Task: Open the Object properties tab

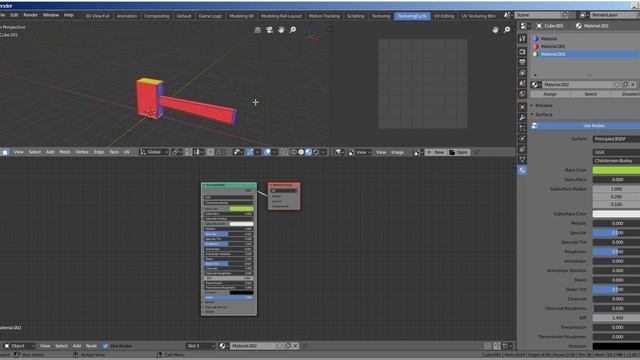Action: (522, 107)
